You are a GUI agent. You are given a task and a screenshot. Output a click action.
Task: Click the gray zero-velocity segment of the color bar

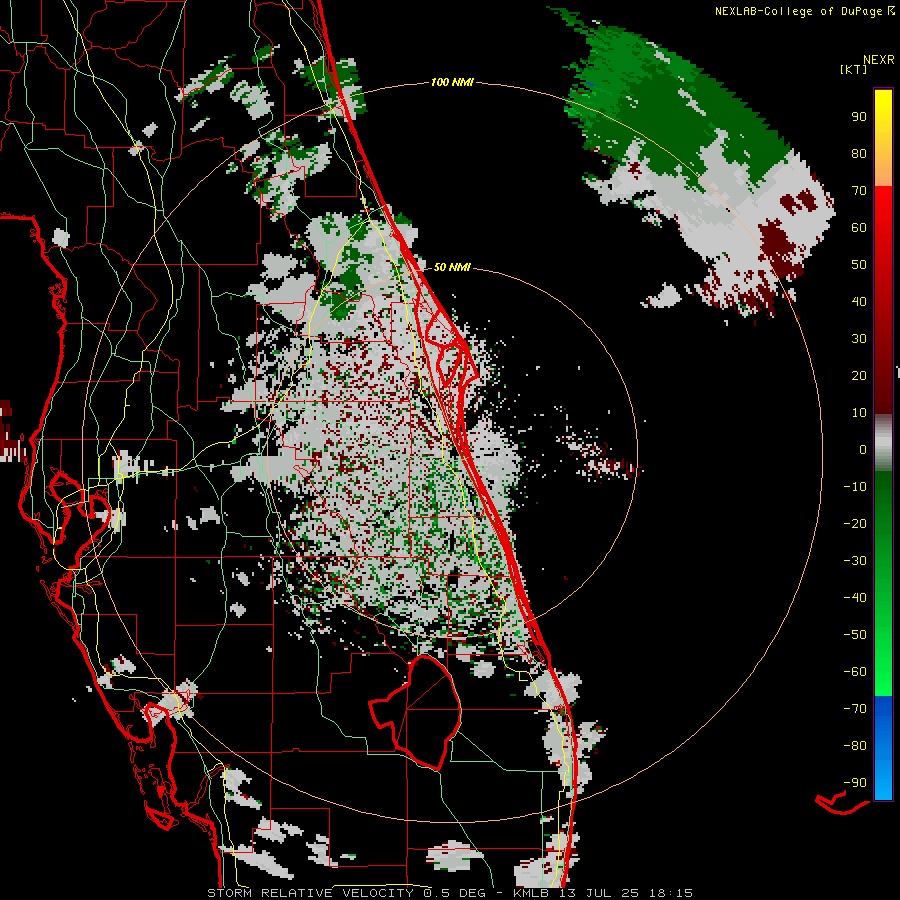pos(883,443)
